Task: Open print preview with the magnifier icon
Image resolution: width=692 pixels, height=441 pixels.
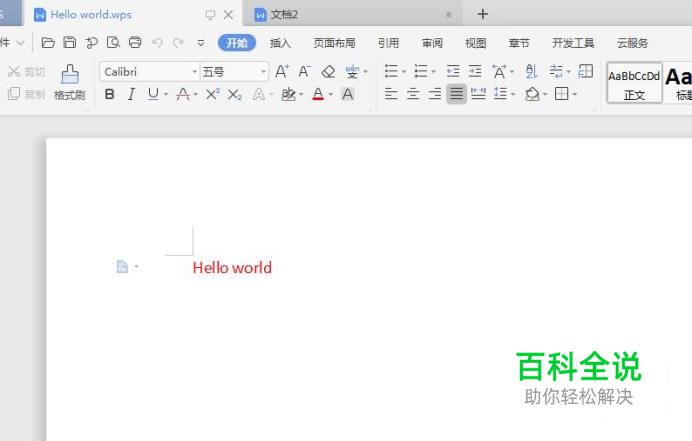Action: [113, 42]
